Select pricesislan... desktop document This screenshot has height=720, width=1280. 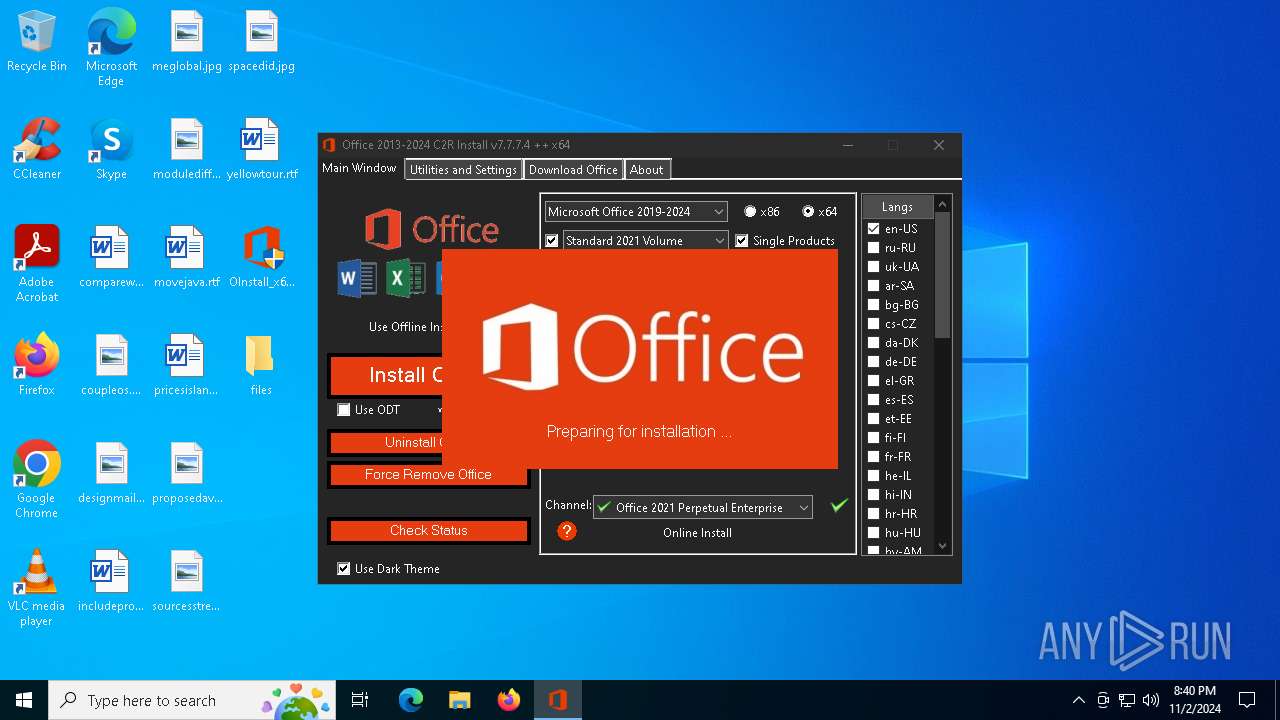(187, 365)
